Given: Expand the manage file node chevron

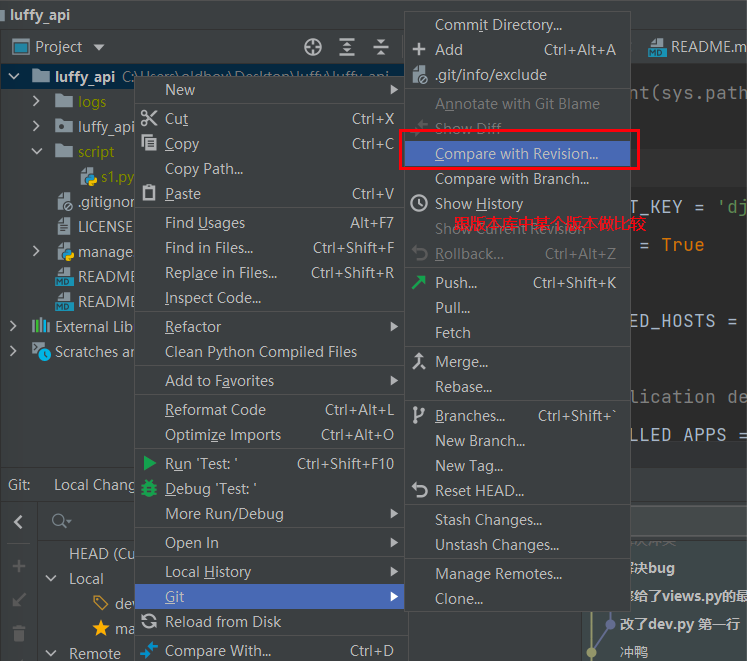Looking at the screenshot, I should click(x=36, y=252).
